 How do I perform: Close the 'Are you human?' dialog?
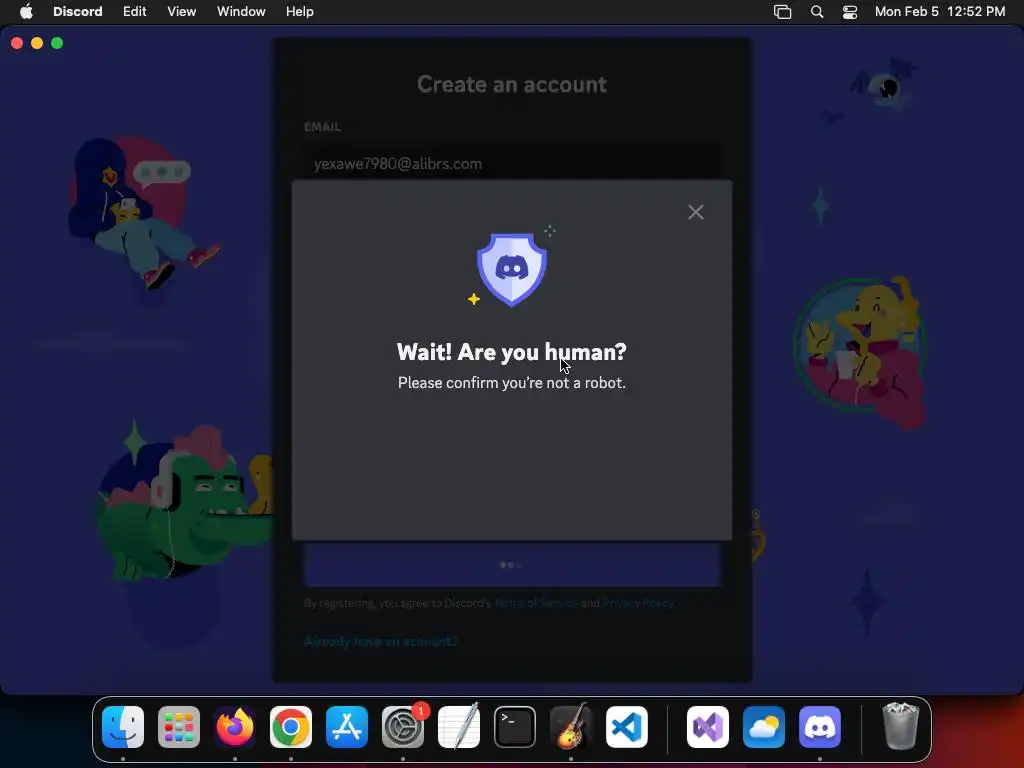[696, 212]
